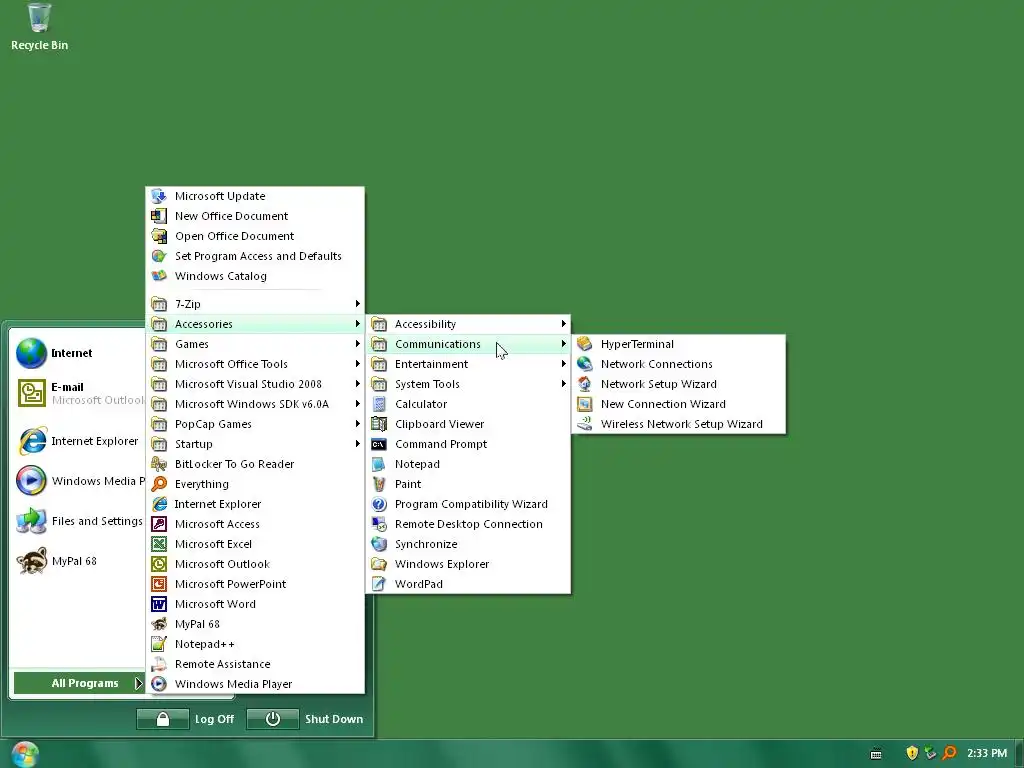Click the Remote Assistance icon
The width and height of the screenshot is (1024, 768).
tap(159, 664)
